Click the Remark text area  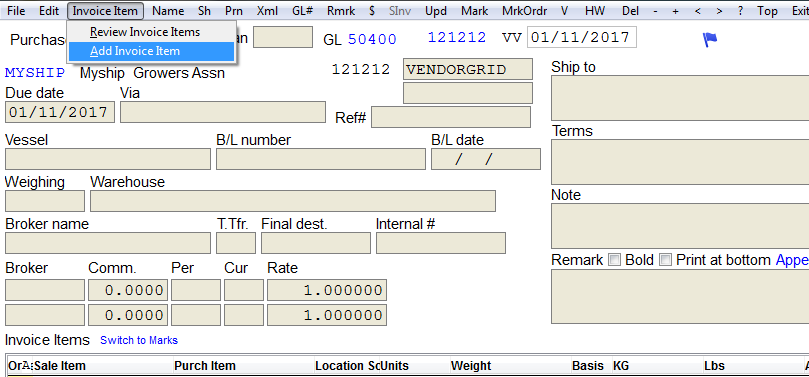[680, 297]
